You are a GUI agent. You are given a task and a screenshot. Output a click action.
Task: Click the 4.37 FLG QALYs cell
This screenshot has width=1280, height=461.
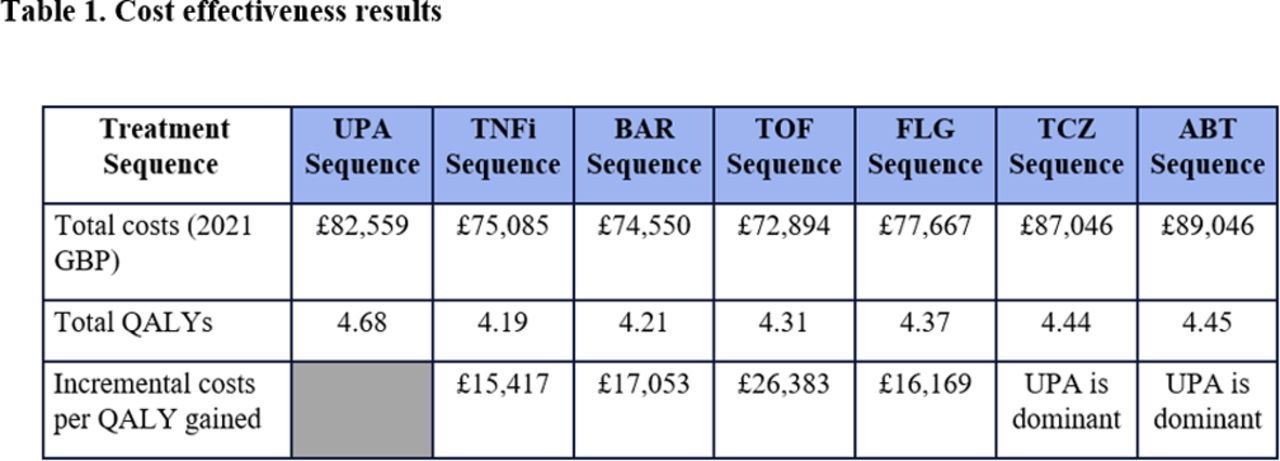[x=925, y=323]
